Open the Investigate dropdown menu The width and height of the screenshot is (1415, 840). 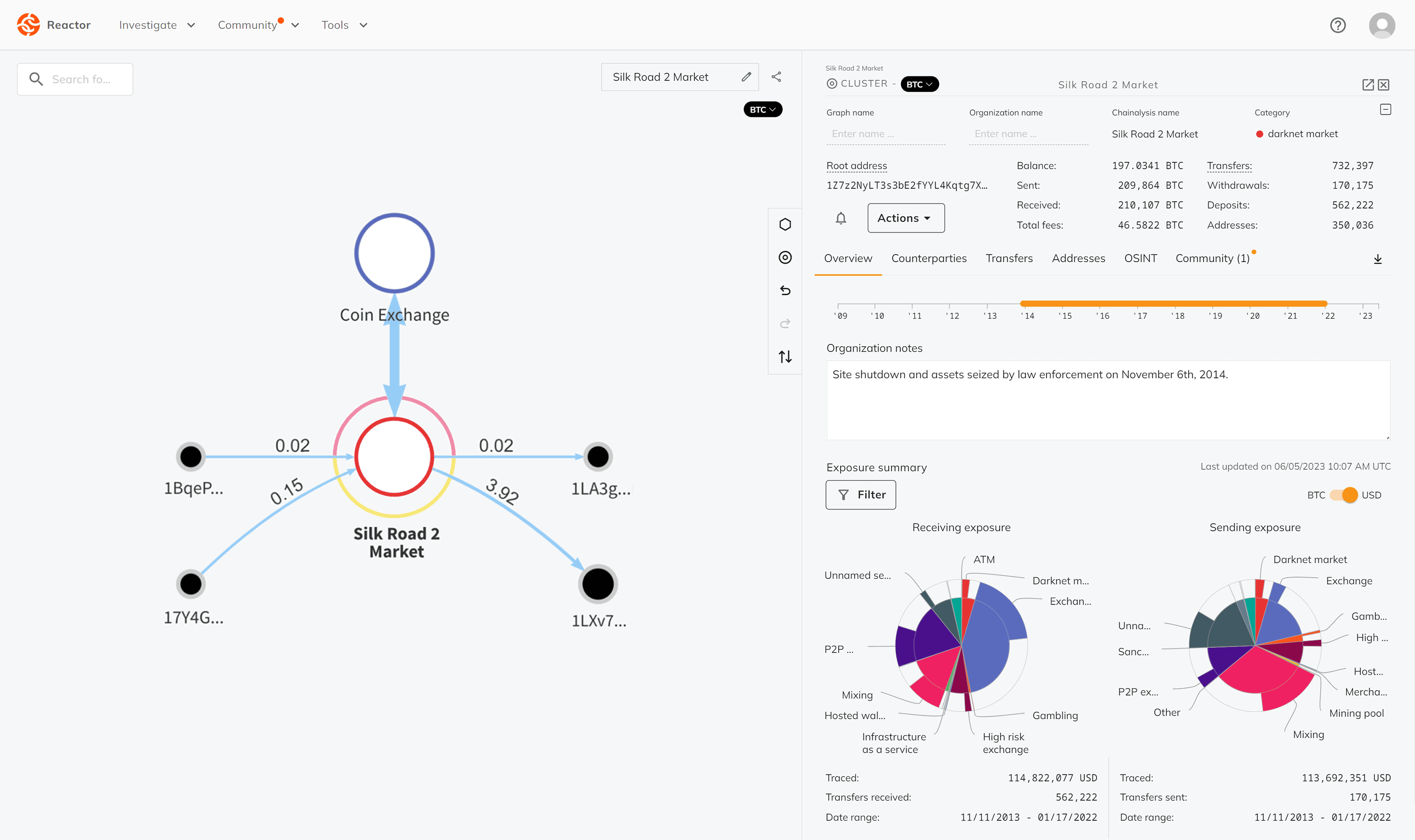click(x=155, y=24)
